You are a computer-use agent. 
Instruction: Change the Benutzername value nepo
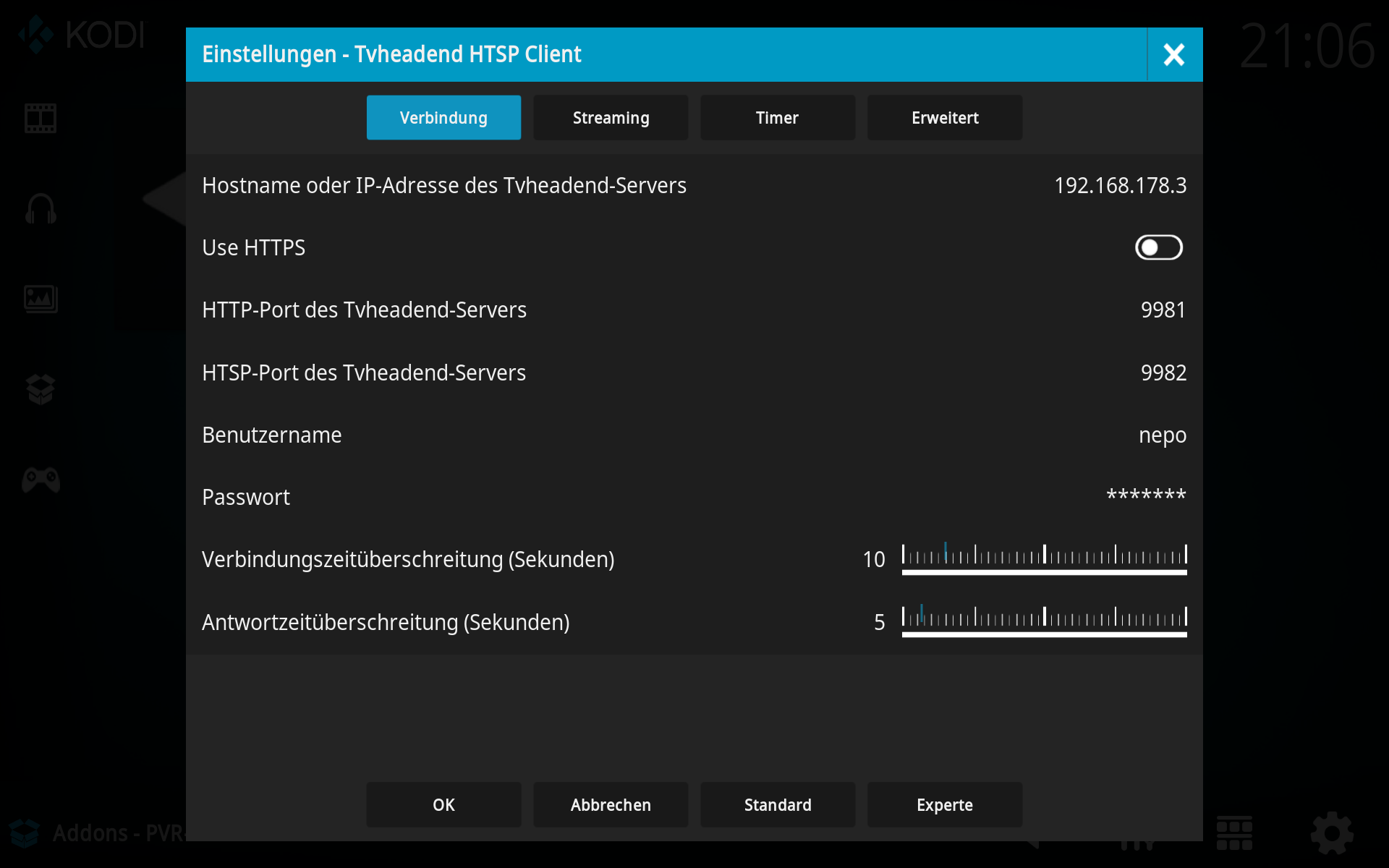(x=1163, y=435)
